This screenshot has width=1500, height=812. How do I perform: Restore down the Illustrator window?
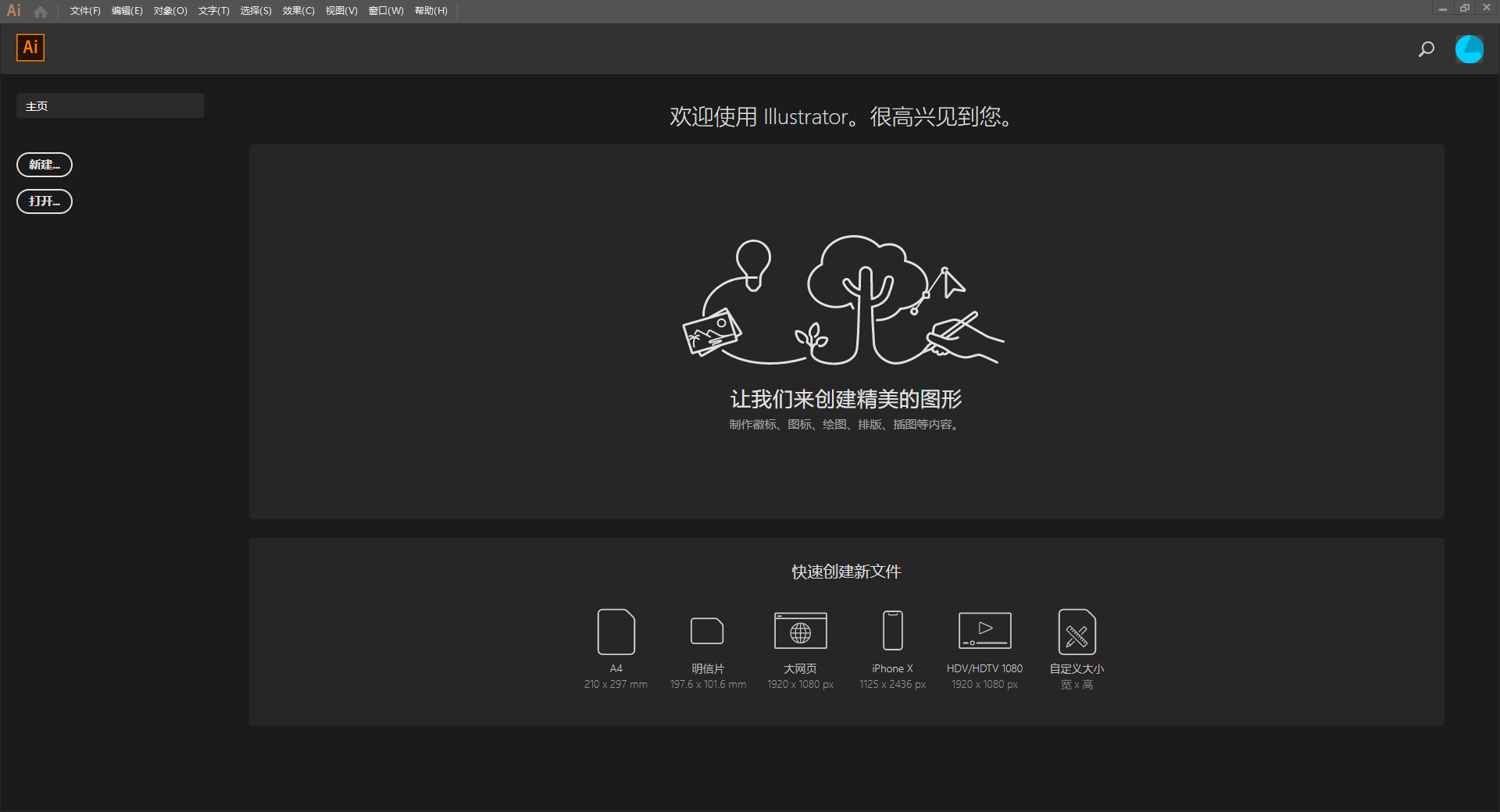pos(1465,9)
